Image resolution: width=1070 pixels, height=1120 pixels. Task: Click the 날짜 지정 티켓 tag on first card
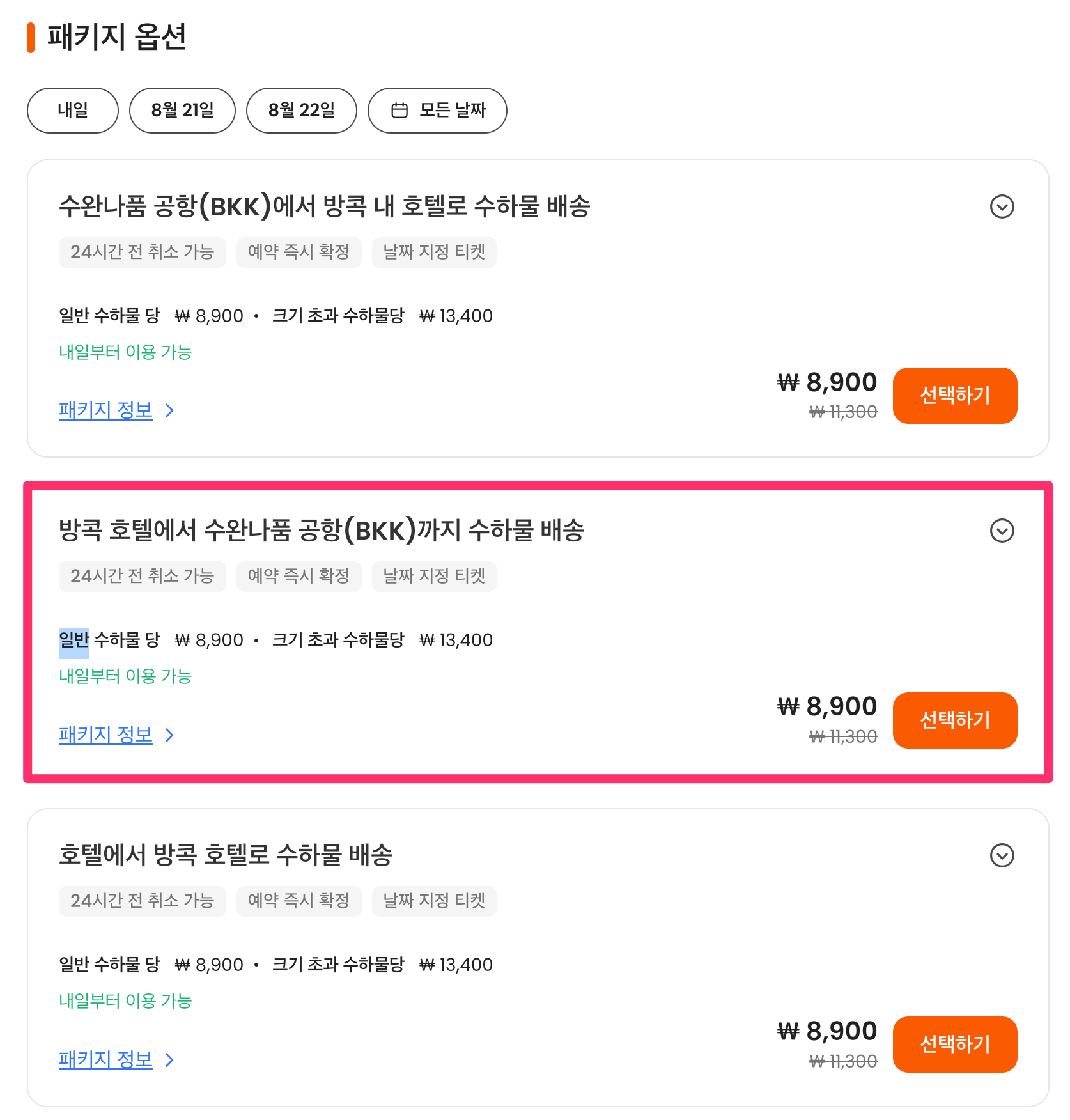434,253
